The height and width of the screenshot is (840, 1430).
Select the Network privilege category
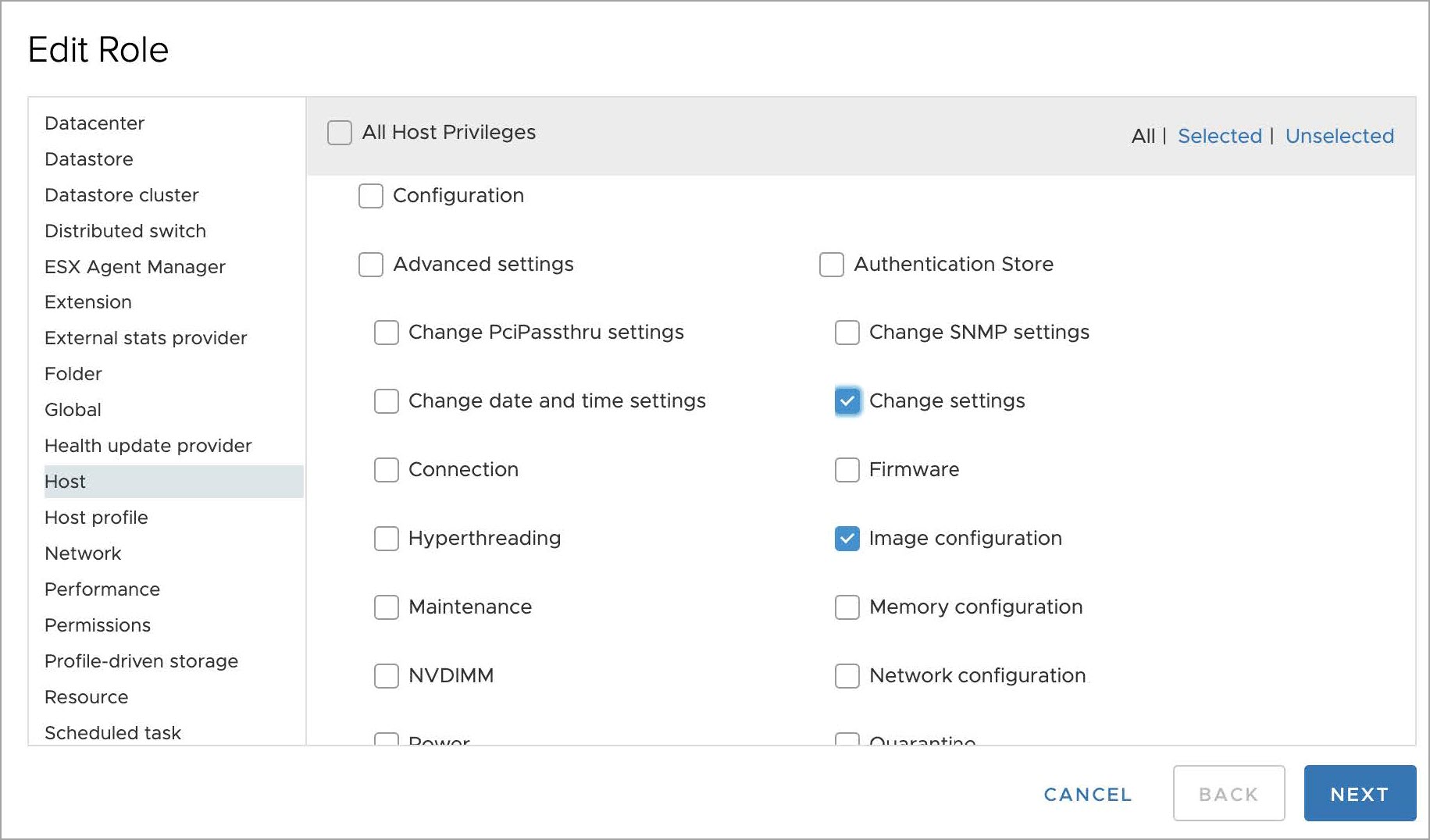[x=83, y=553]
